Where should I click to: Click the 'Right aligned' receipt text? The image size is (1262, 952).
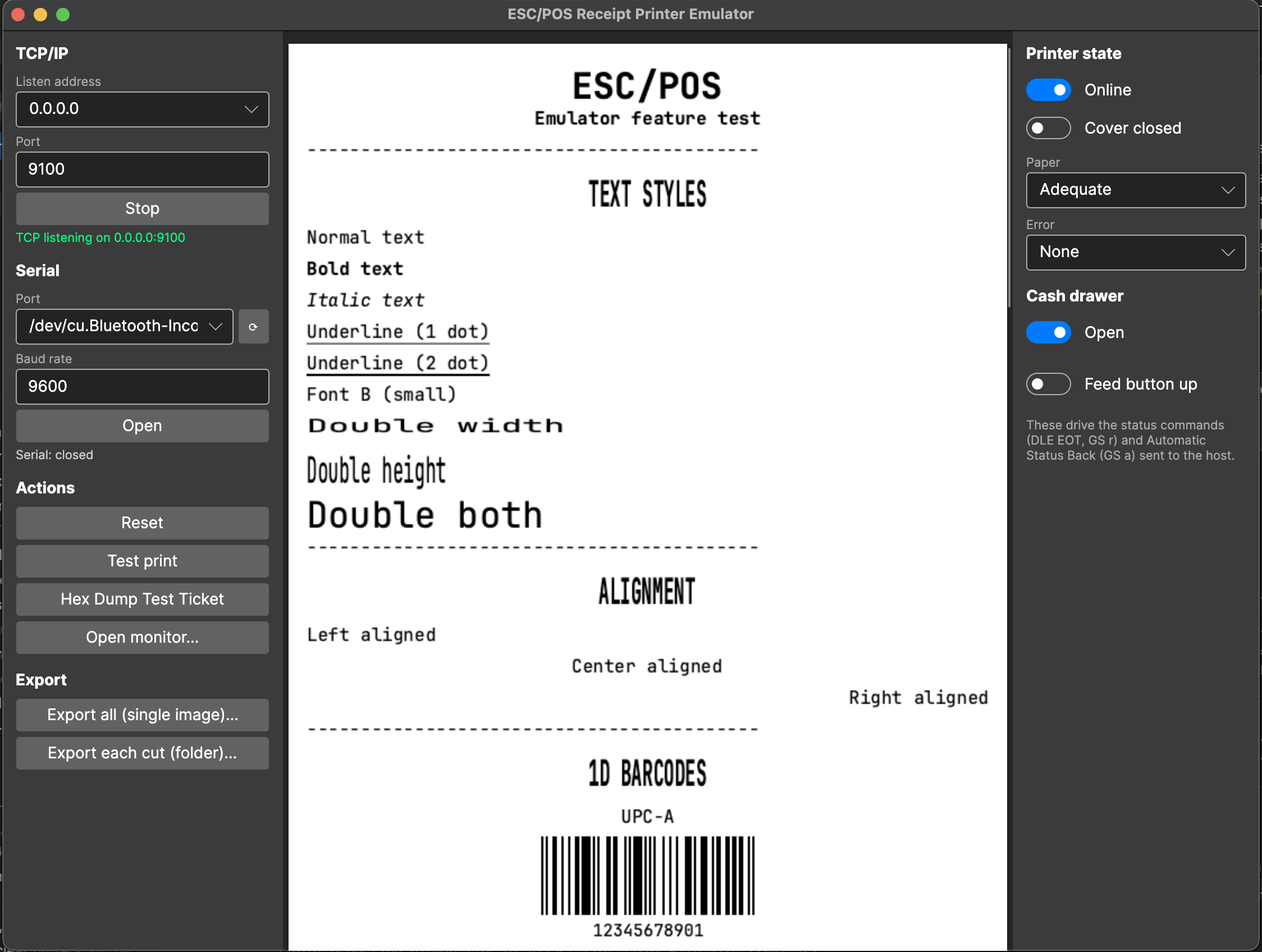pos(918,698)
